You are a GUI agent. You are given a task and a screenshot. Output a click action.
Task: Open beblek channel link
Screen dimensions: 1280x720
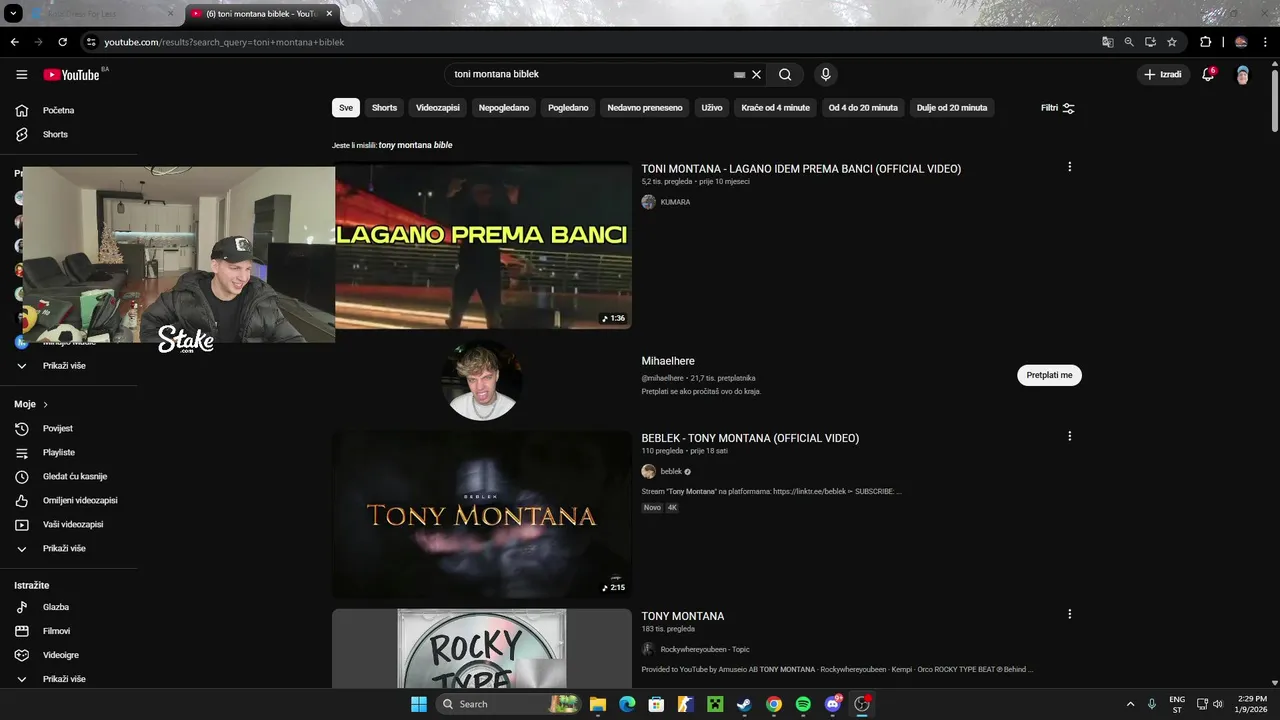671,471
